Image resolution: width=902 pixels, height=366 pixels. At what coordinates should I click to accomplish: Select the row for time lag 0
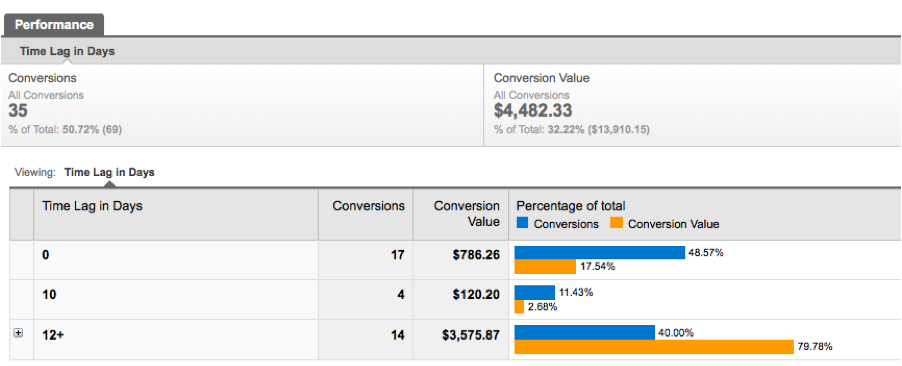[455, 260]
